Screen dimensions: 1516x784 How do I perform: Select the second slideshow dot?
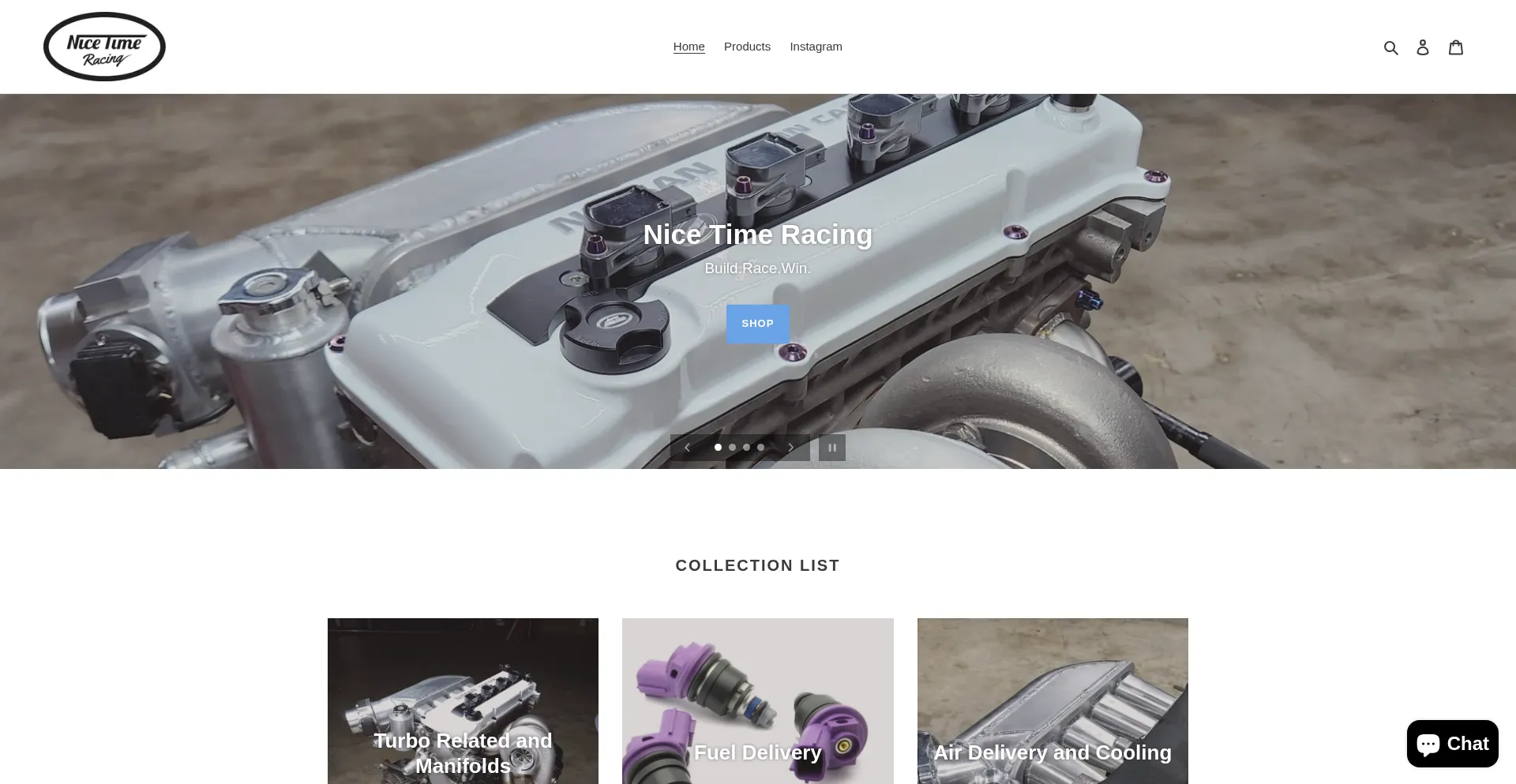732,447
